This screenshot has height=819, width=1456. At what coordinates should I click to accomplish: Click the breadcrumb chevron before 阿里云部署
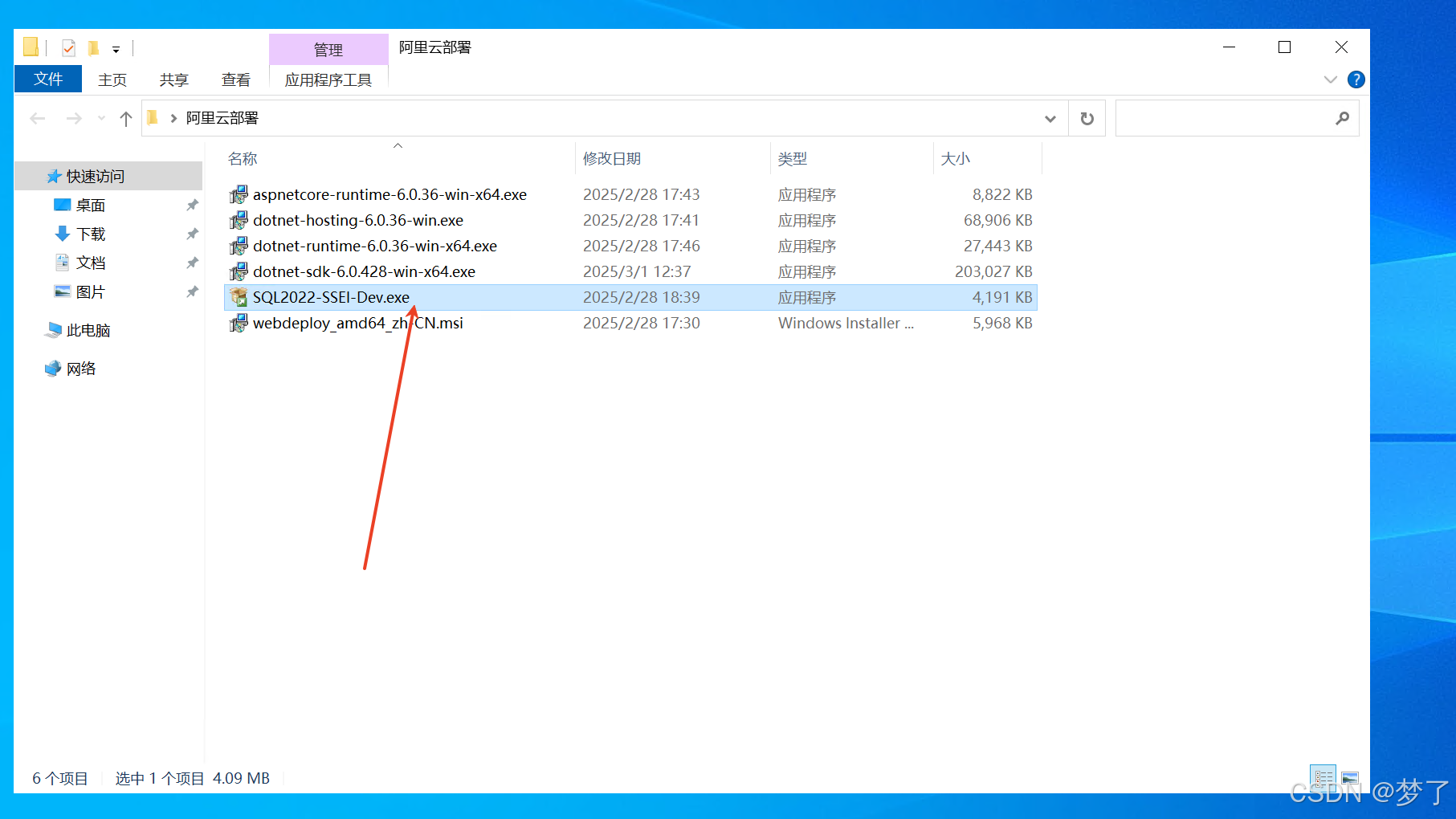tap(173, 119)
